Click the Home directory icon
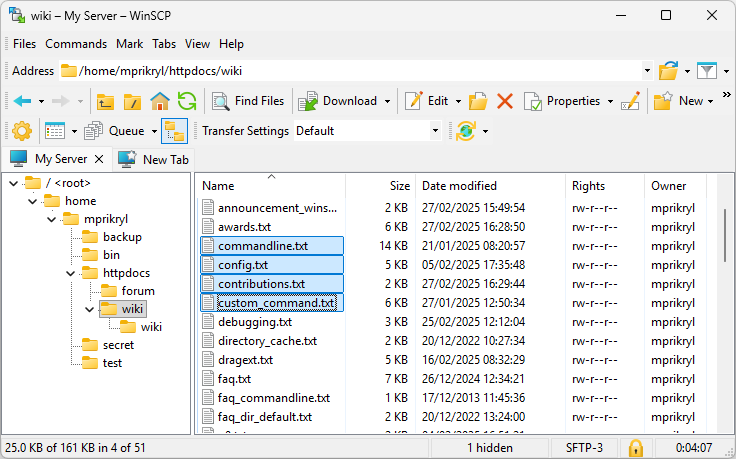 pos(159,101)
